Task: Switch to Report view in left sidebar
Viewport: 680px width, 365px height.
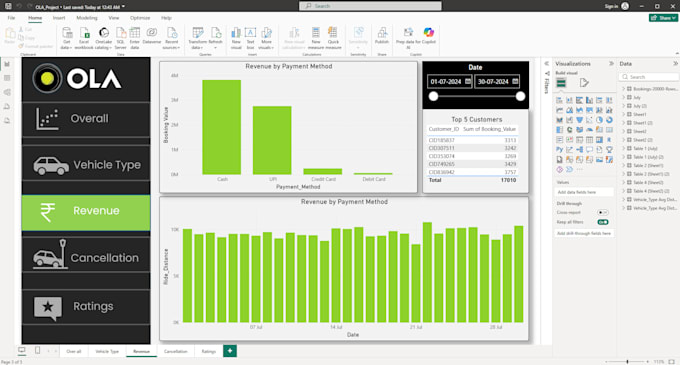Action: coord(7,64)
